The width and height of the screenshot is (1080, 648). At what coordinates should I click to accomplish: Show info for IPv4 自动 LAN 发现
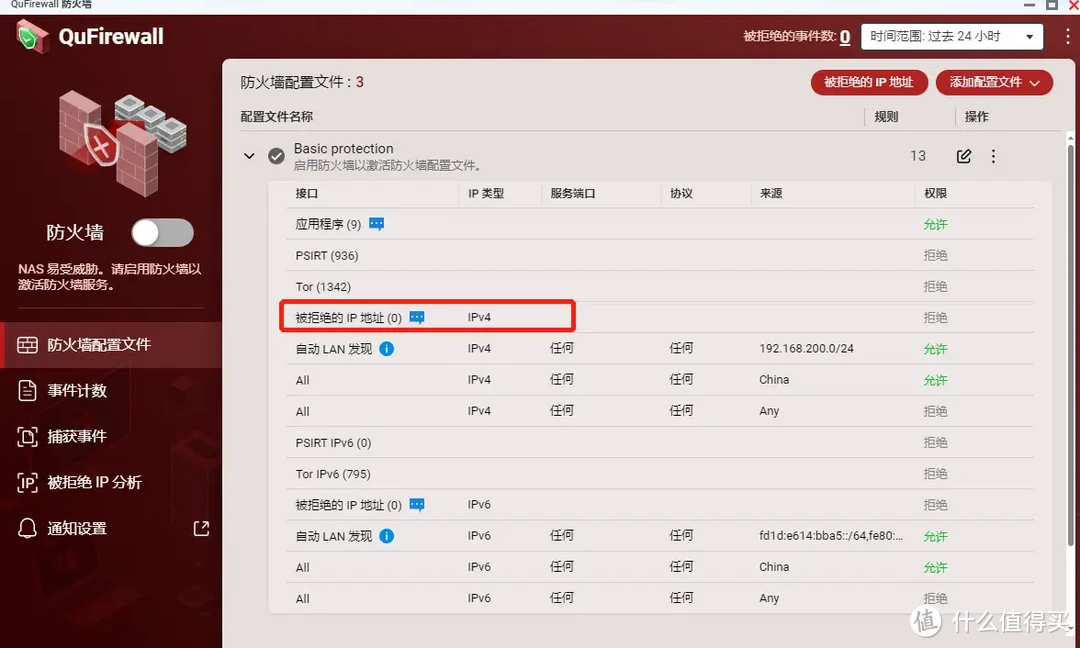[387, 348]
